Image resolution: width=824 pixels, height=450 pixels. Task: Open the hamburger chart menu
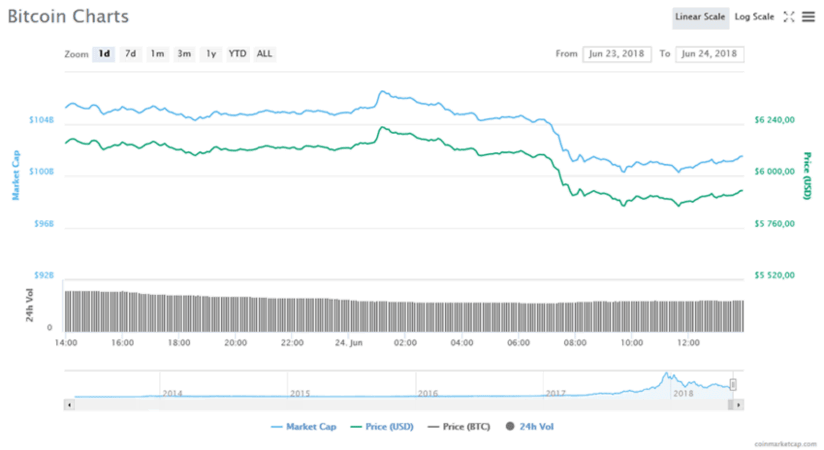point(808,17)
